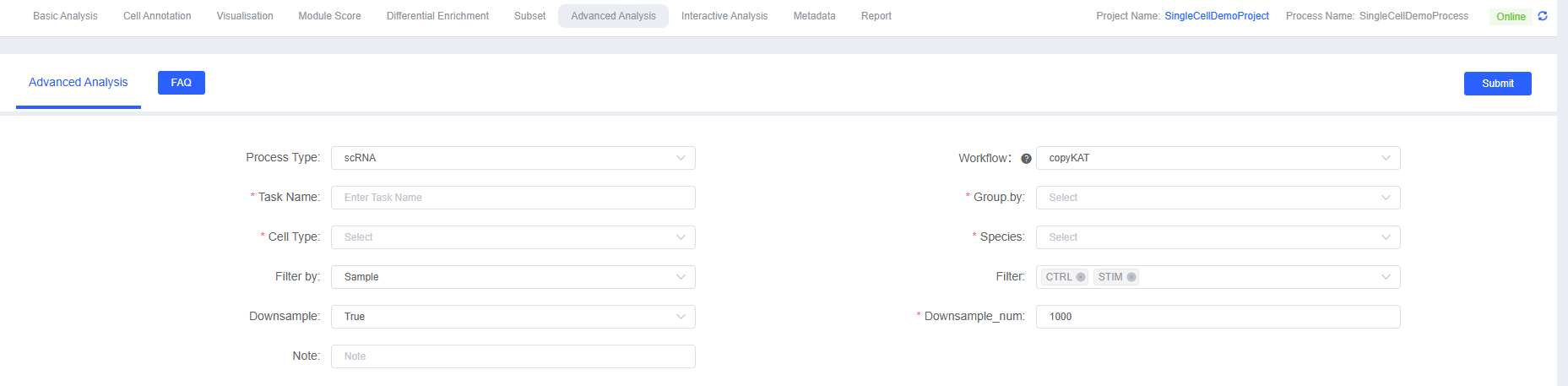Image resolution: width=1568 pixels, height=386 pixels.
Task: Remove the STIM tag from Filter
Action: pos(1131,277)
